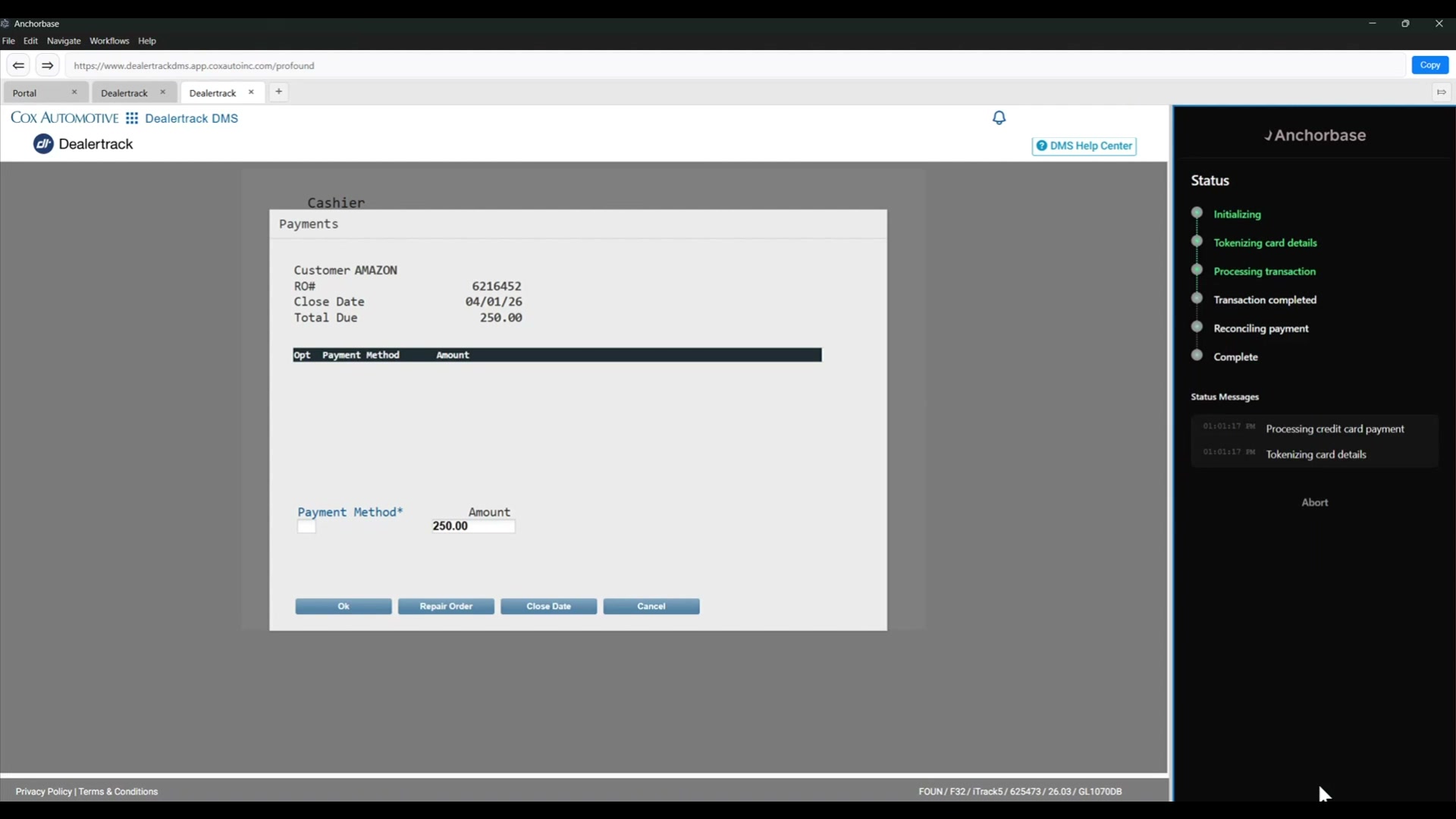The height and width of the screenshot is (819, 1456).
Task: Close the middle Dealertrack tab
Action: (x=162, y=93)
